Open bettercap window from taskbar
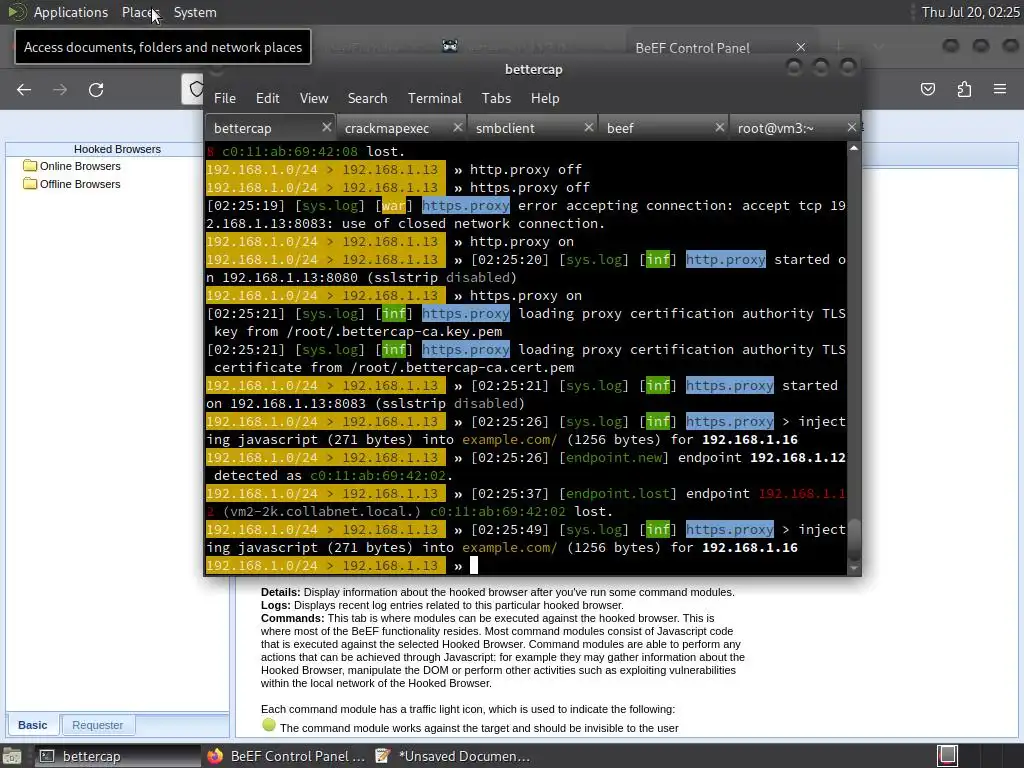This screenshot has width=1024, height=768. coord(116,756)
